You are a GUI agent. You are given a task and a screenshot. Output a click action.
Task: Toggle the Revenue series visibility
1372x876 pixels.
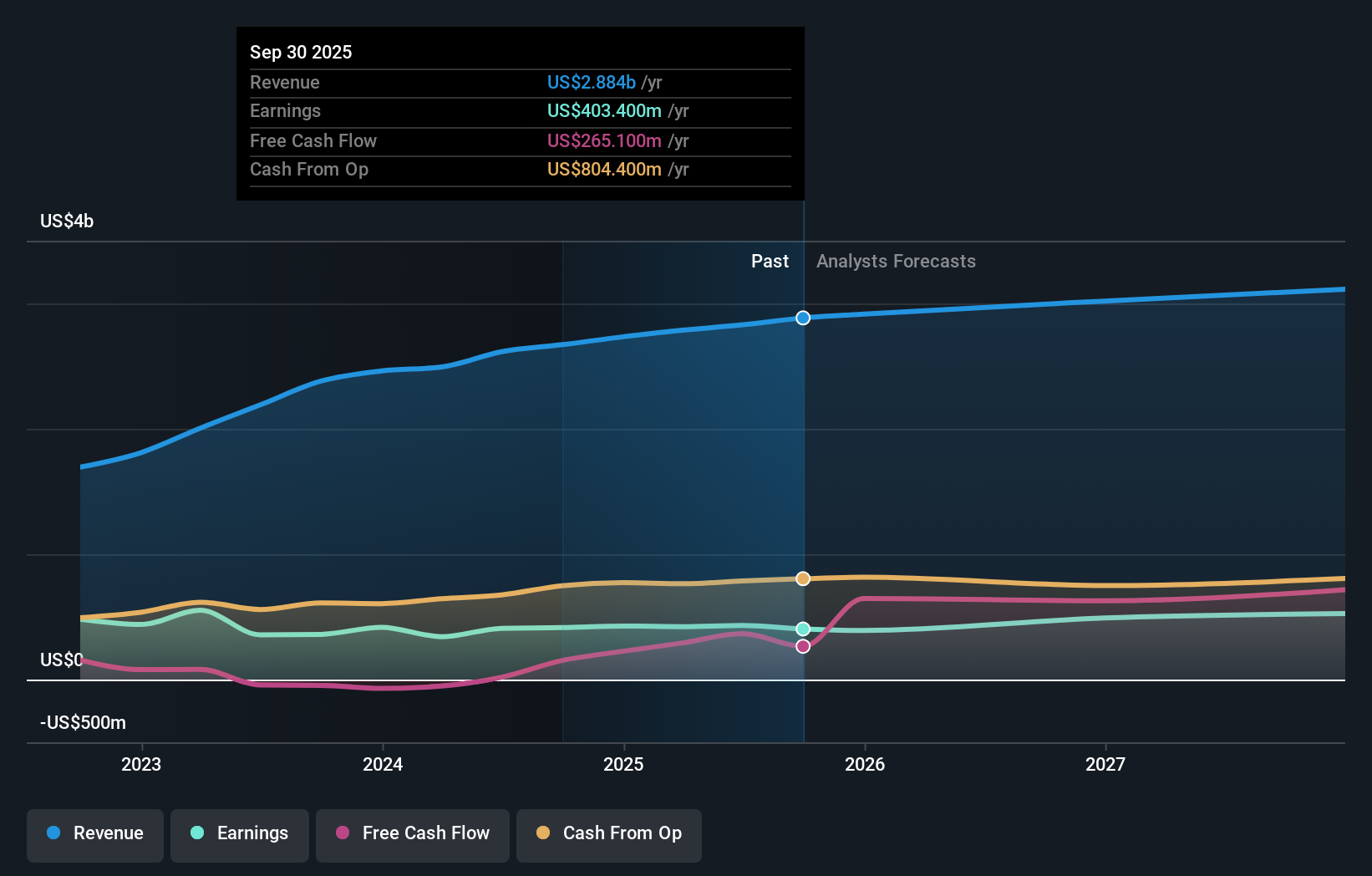94,834
